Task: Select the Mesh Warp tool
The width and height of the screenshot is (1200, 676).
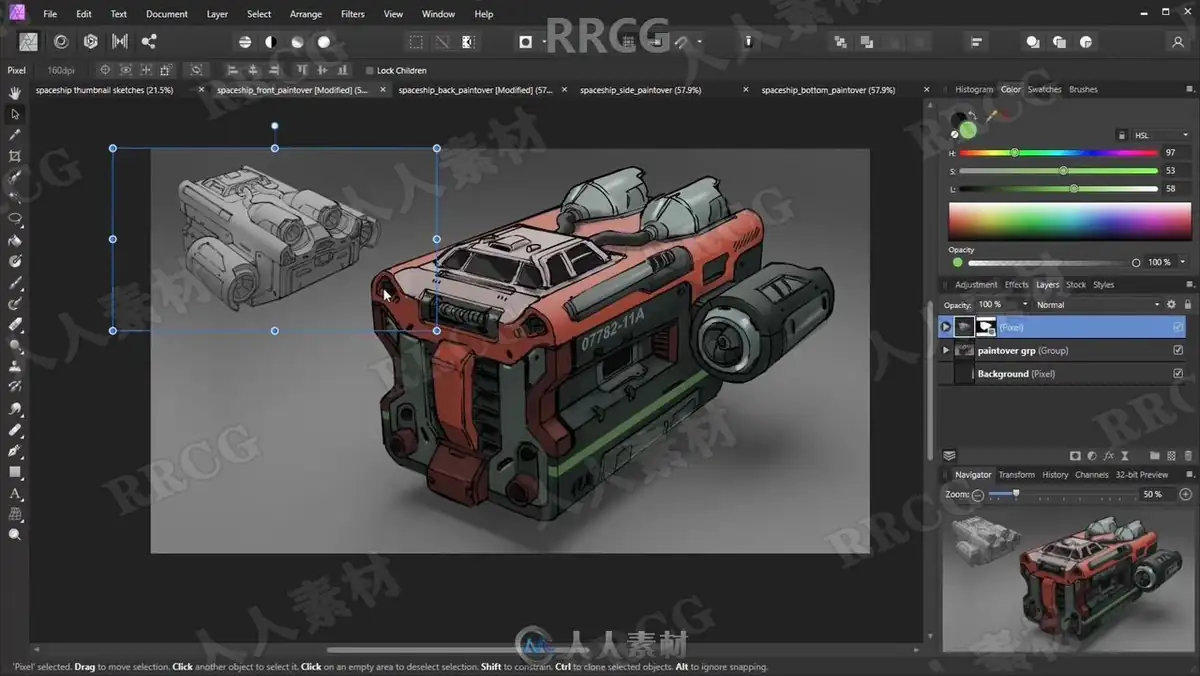Action: (x=15, y=514)
